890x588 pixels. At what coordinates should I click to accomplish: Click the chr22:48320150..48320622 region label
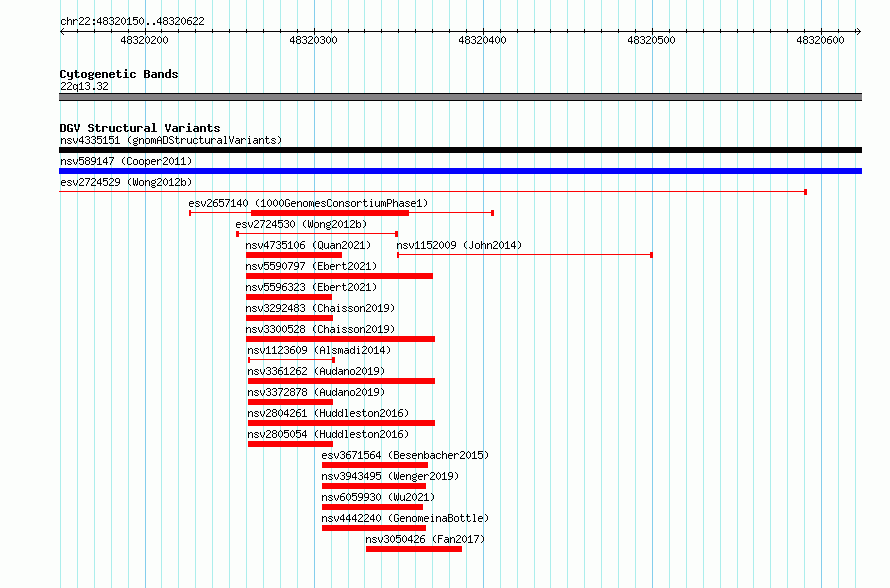132,21
